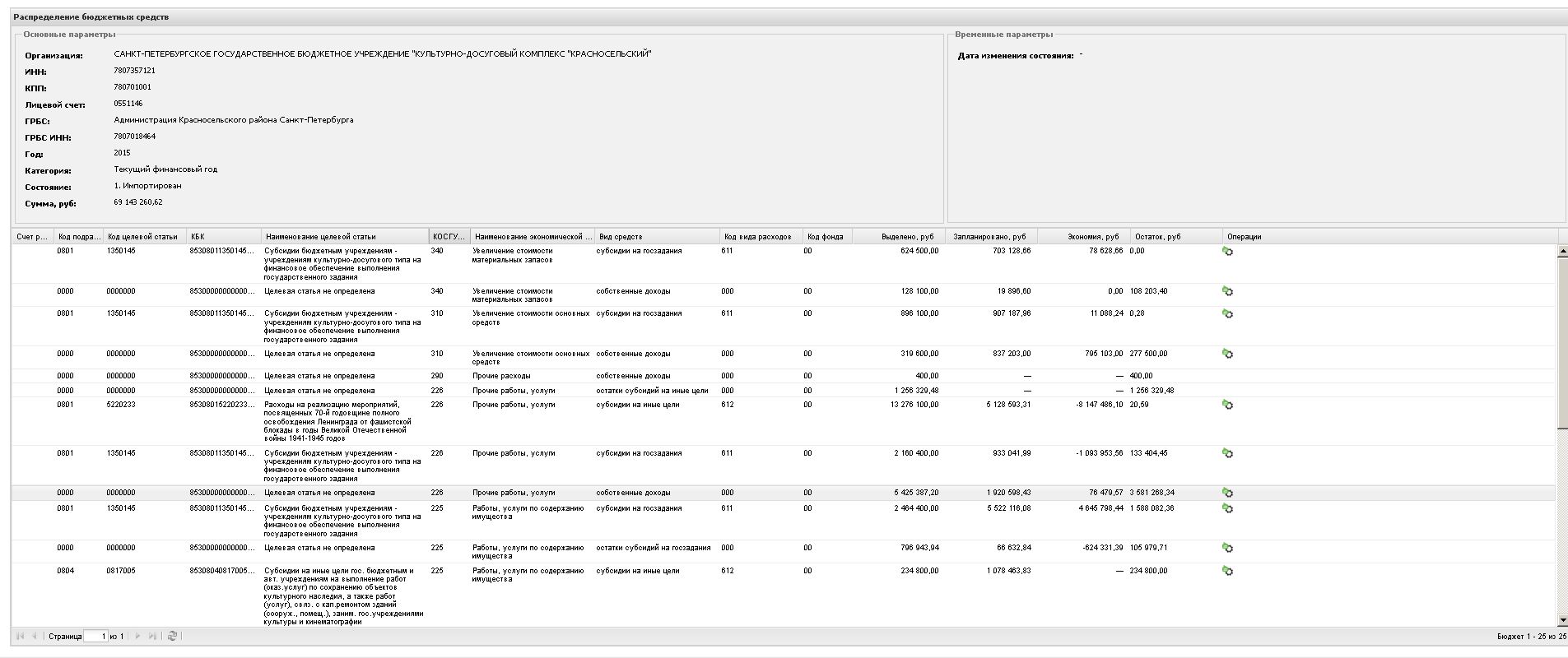Sort by 'Код вида расходов' column header
The height and width of the screenshot is (658, 1568).
coord(761,237)
